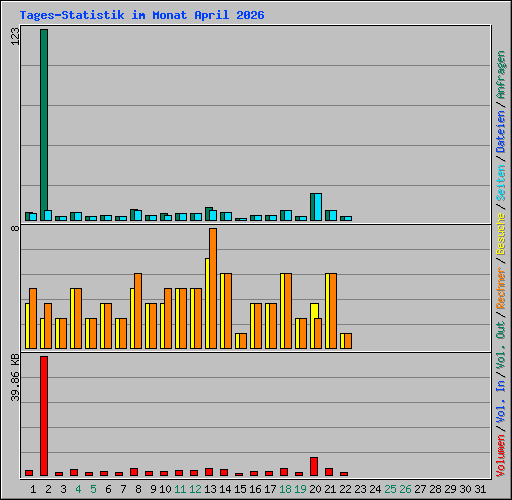Image resolution: width=512 pixels, height=500 pixels.
Task: Click the 'Volumen' legend label
Action: [501, 456]
